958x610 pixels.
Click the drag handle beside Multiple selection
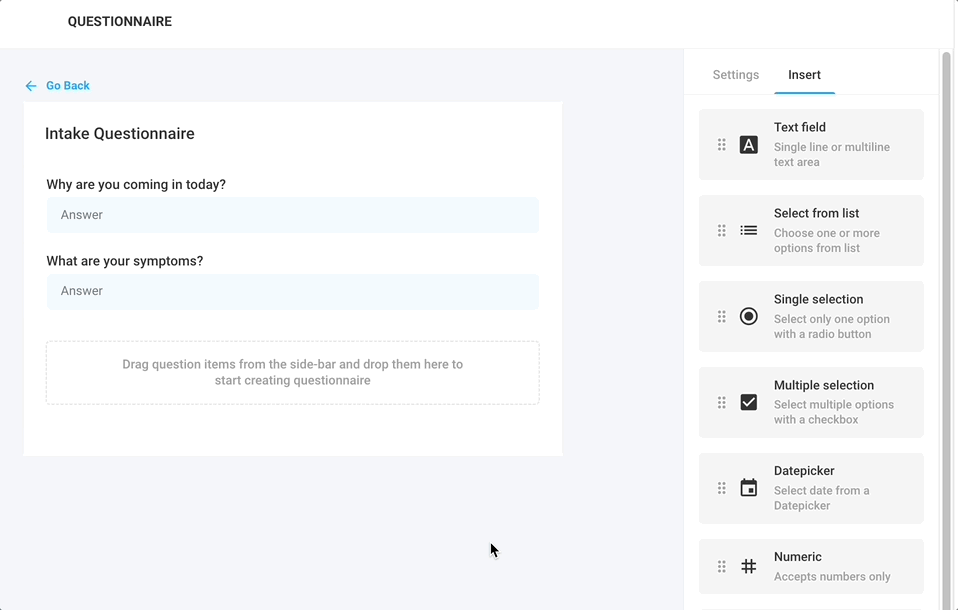(x=722, y=402)
